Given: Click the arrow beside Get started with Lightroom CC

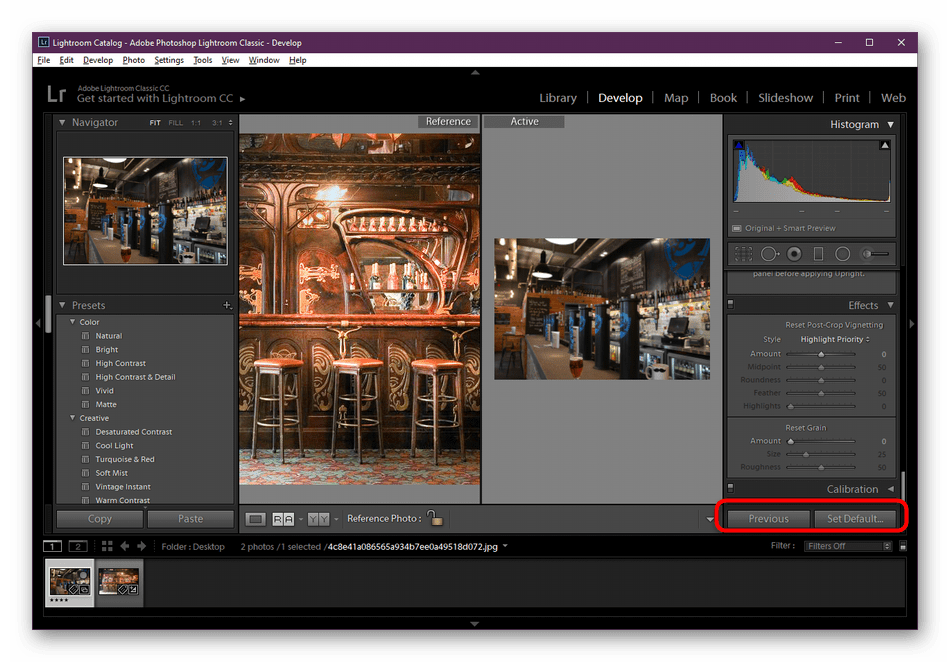Looking at the screenshot, I should 242,99.
